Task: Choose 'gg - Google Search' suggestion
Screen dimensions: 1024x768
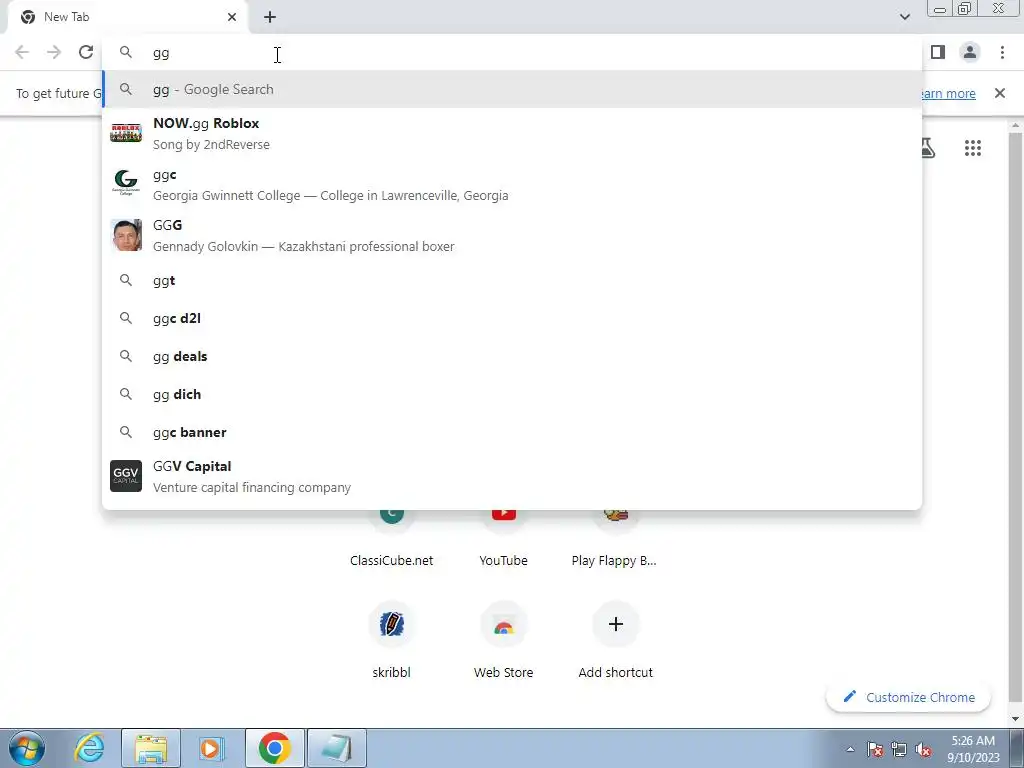Action: click(512, 89)
